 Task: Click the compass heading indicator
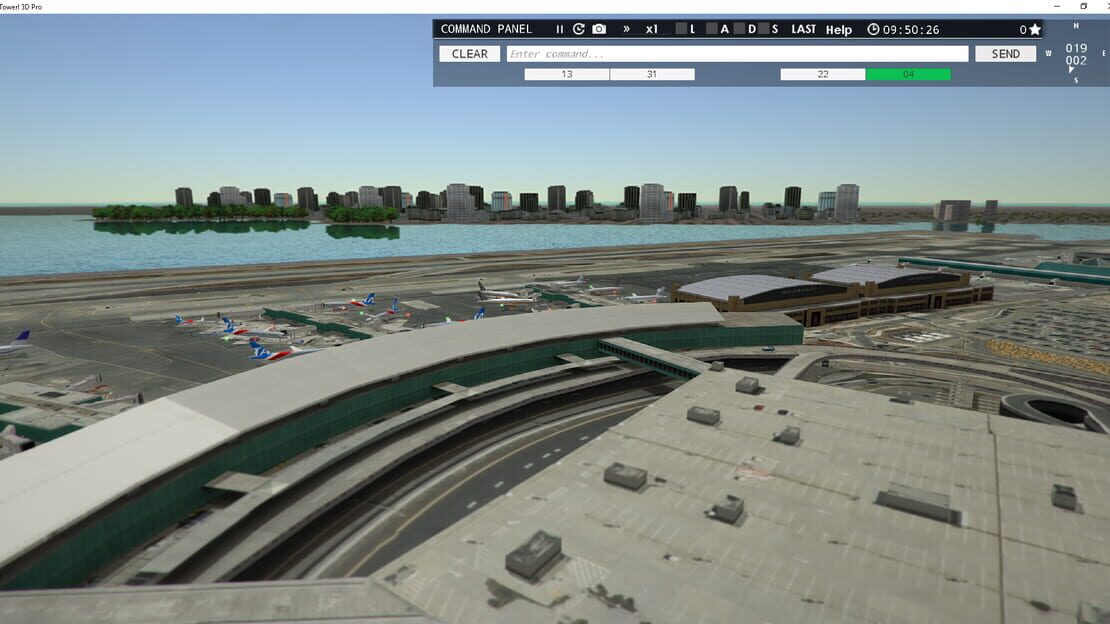1076,54
